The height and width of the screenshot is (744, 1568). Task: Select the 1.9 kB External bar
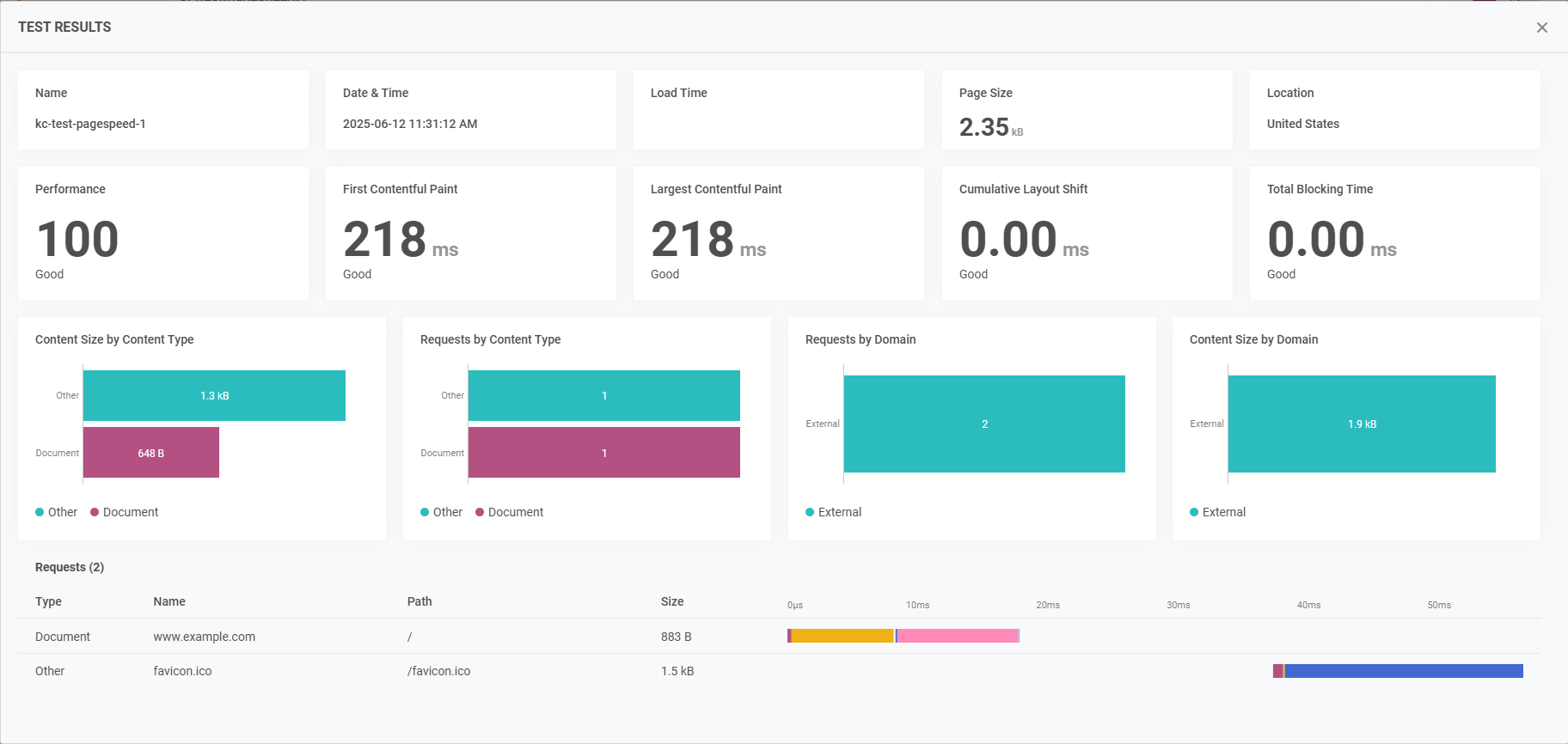pyautogui.click(x=1362, y=424)
